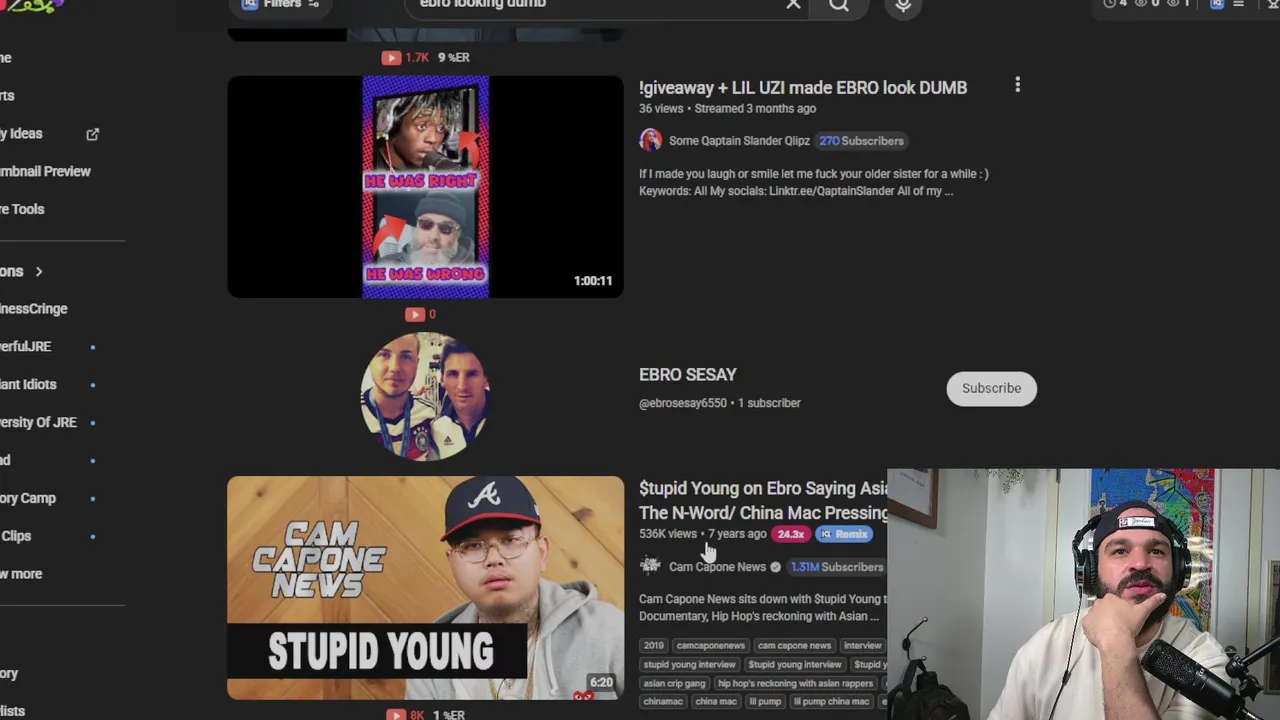Click the '536K views' text
1280x720 pixels.
point(667,534)
